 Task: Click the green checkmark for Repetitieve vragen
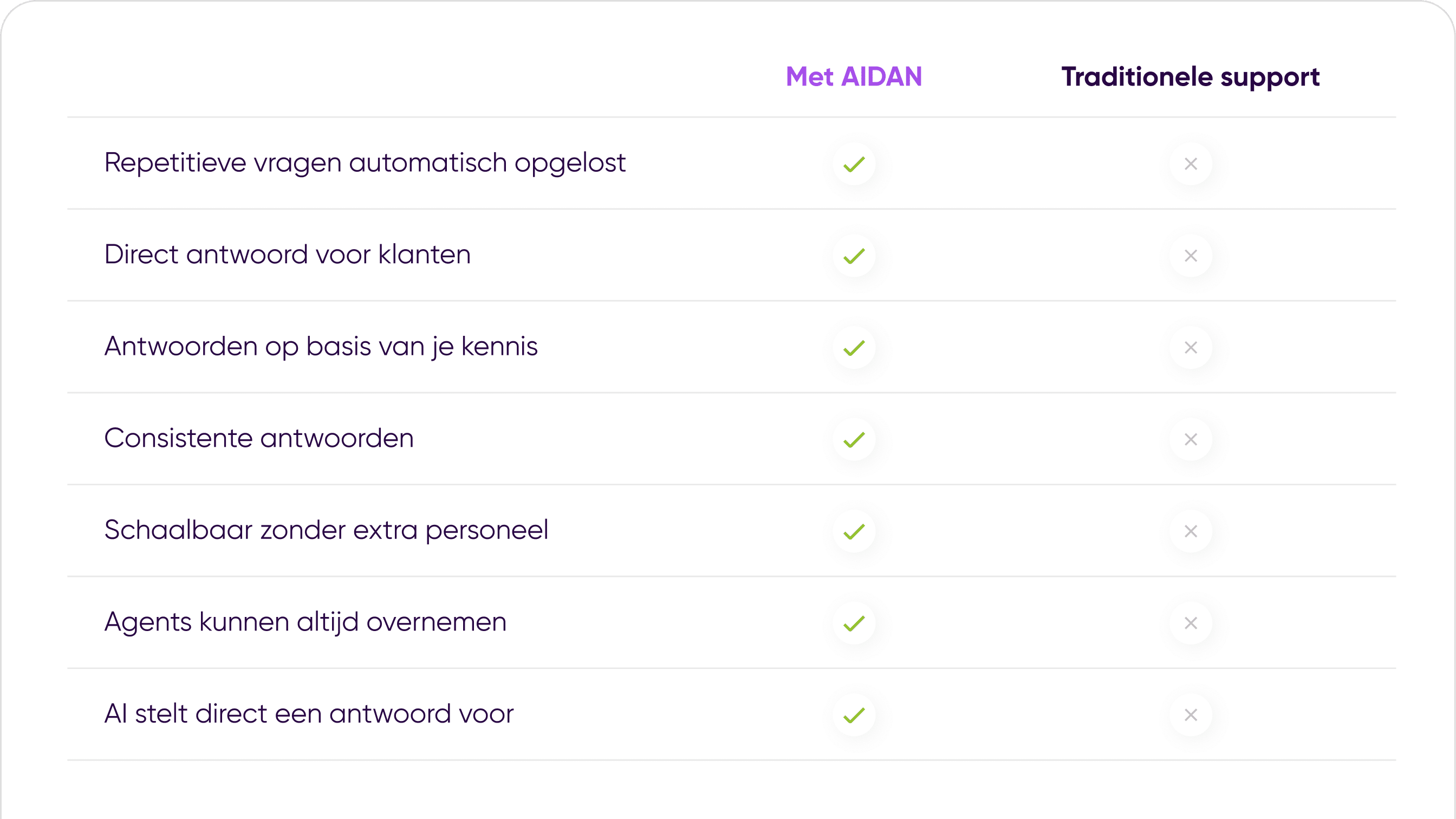coord(854,164)
